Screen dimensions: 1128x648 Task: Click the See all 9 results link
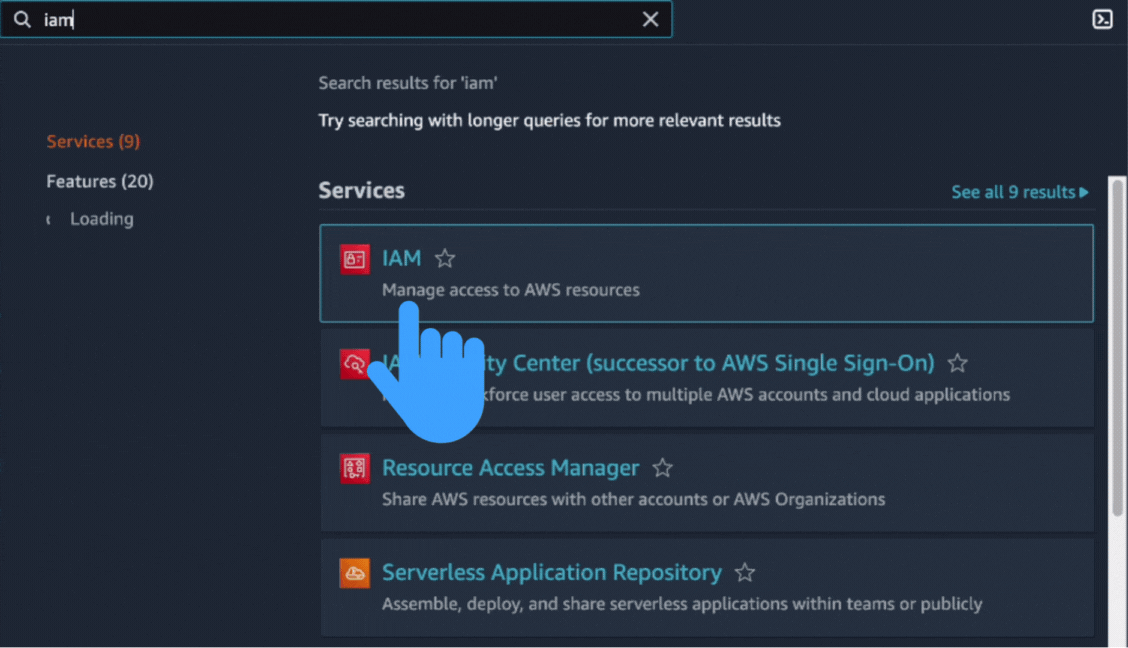(x=1013, y=192)
